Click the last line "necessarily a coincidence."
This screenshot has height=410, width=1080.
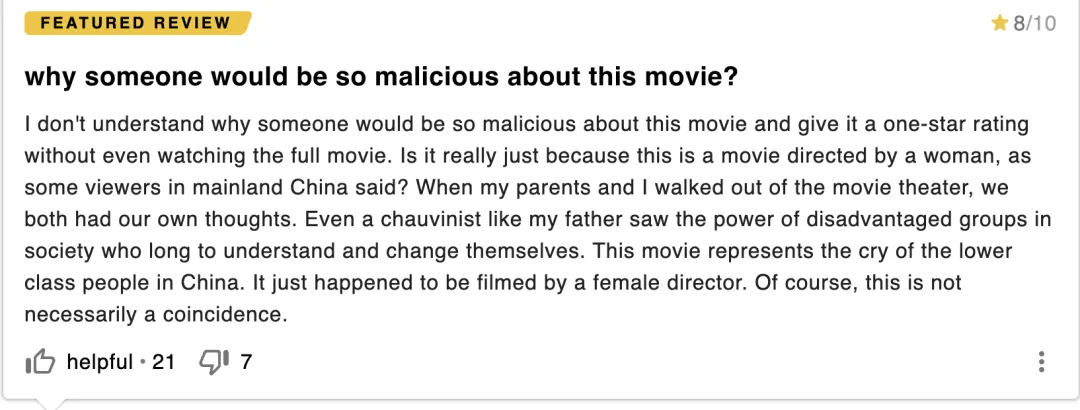tap(155, 314)
